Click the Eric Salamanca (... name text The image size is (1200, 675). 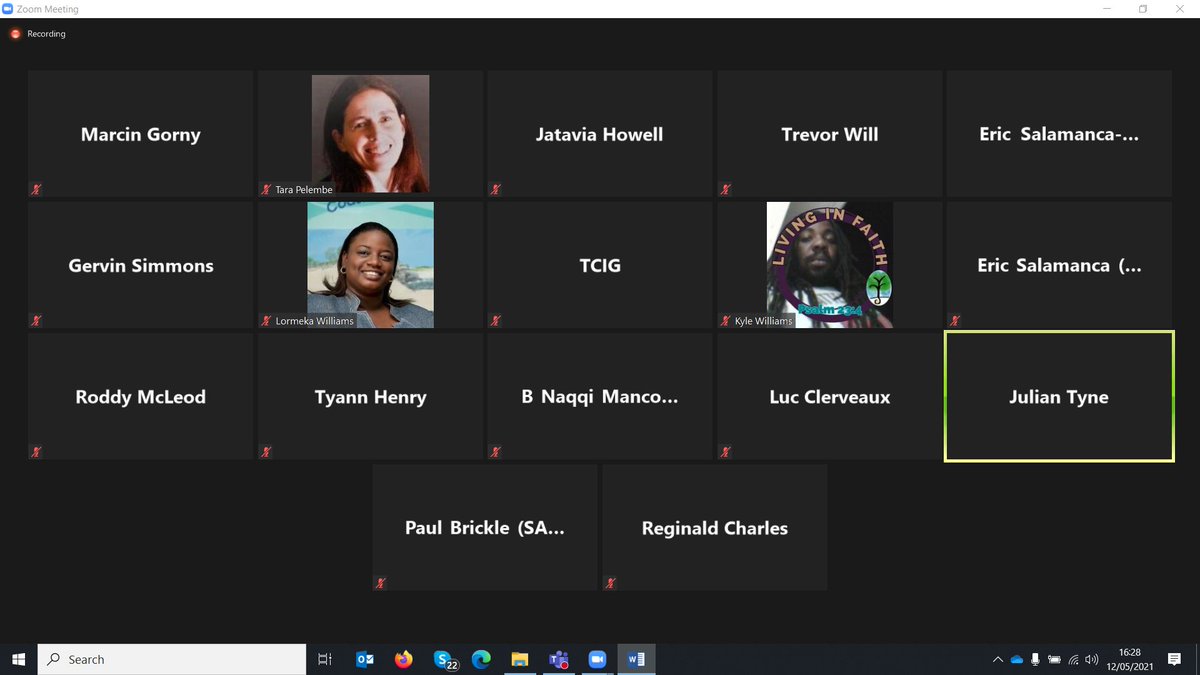1059,266
